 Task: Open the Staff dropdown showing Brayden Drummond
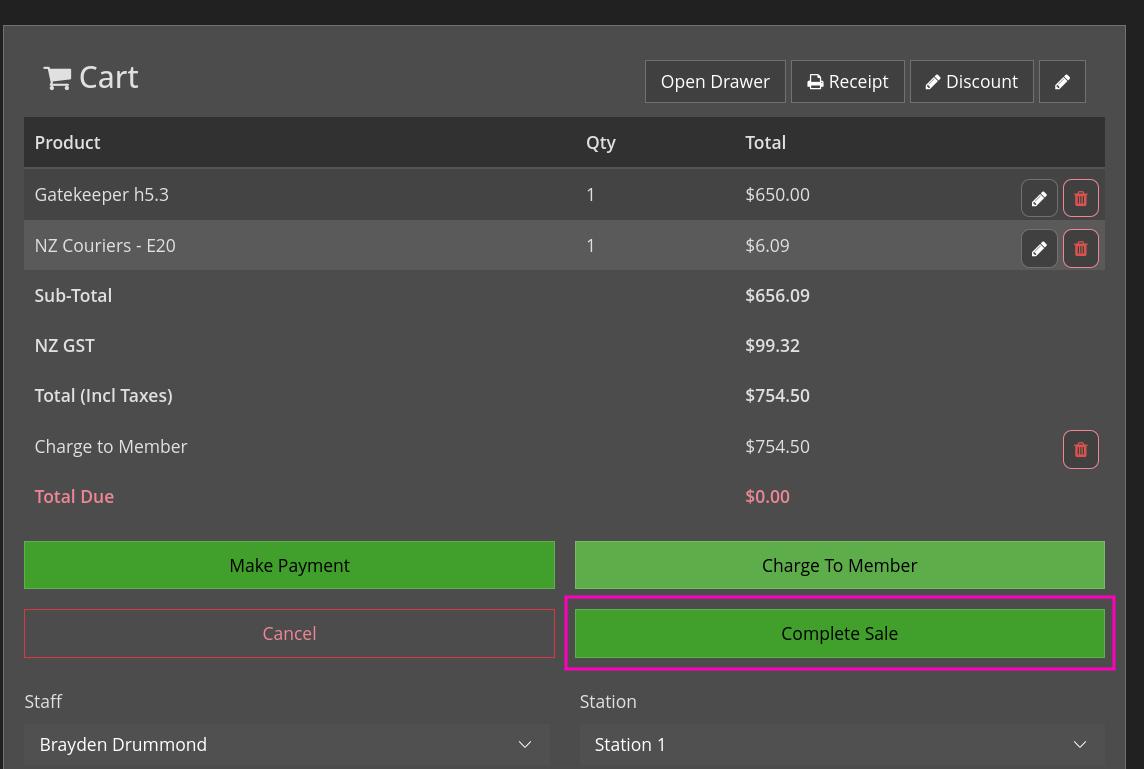pos(287,744)
